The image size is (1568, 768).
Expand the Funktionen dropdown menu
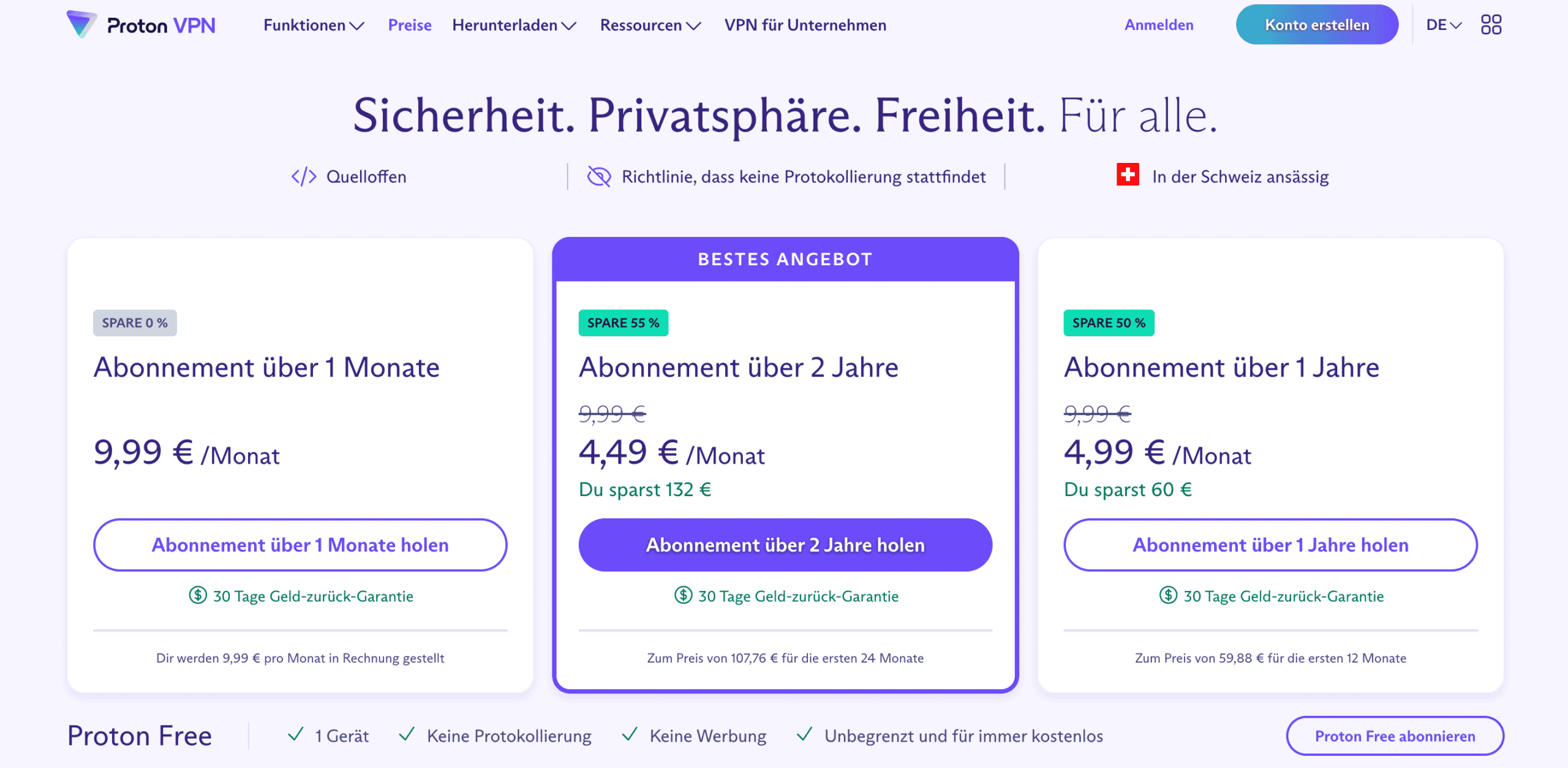[314, 25]
